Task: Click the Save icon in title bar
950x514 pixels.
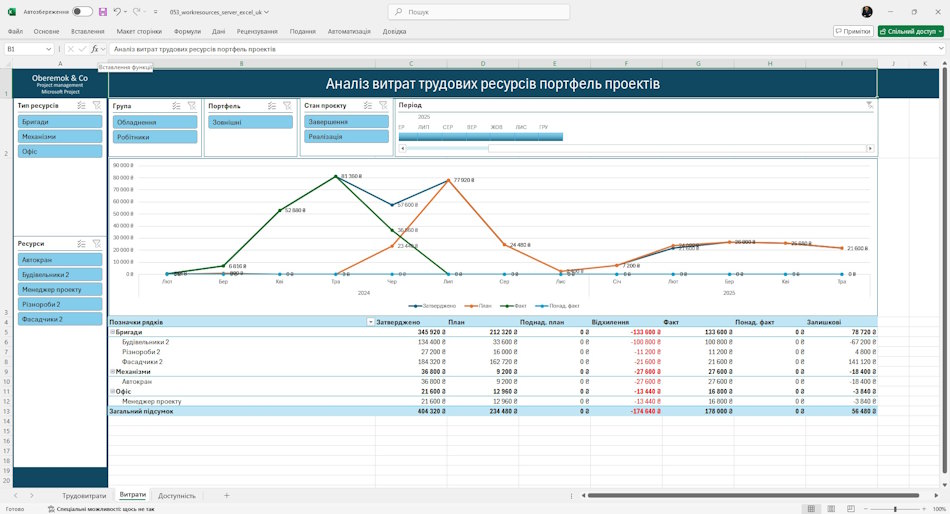Action: pos(103,12)
